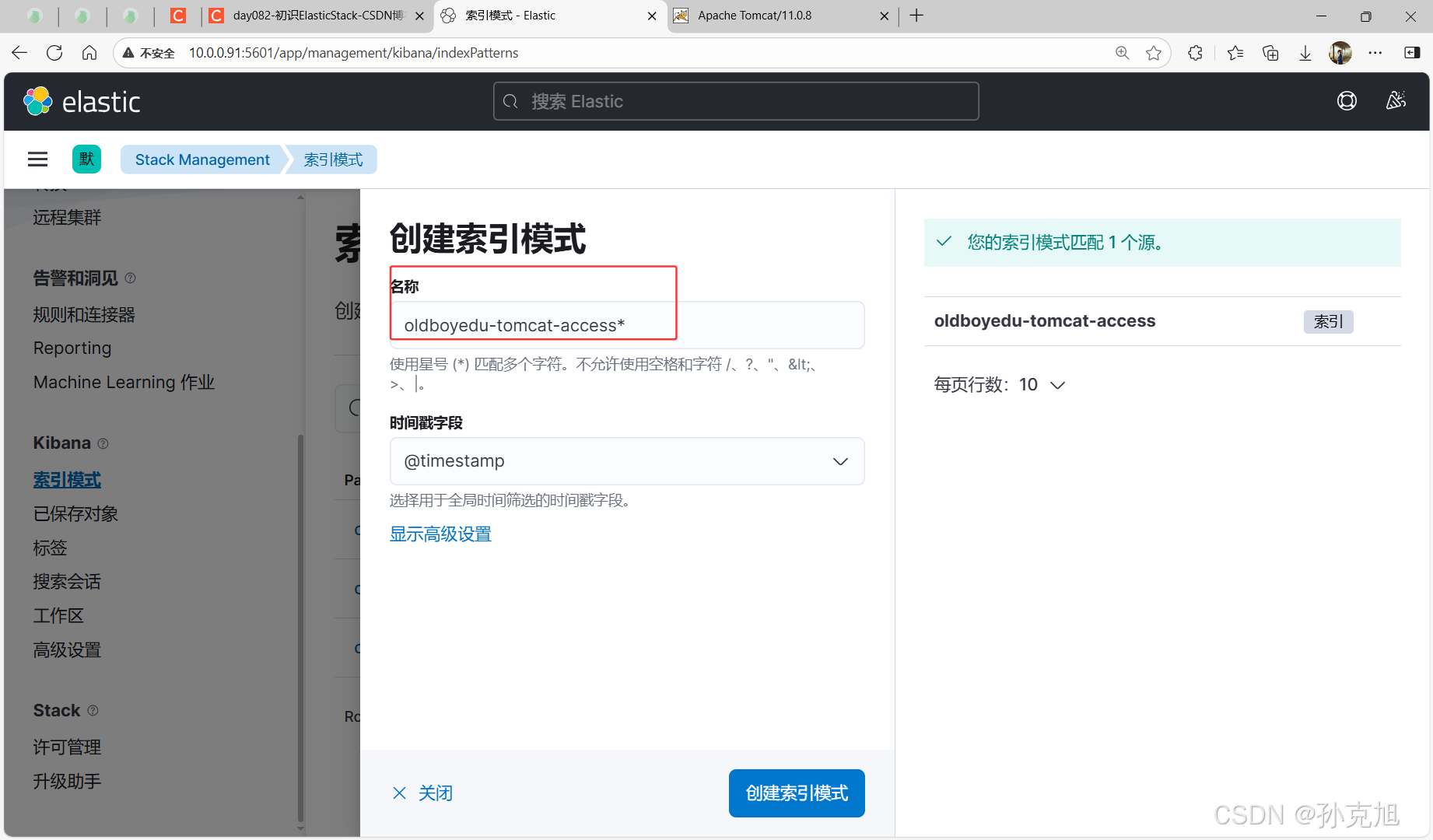Close the Apache Tomcat tab
The image size is (1433, 840).
(884, 16)
